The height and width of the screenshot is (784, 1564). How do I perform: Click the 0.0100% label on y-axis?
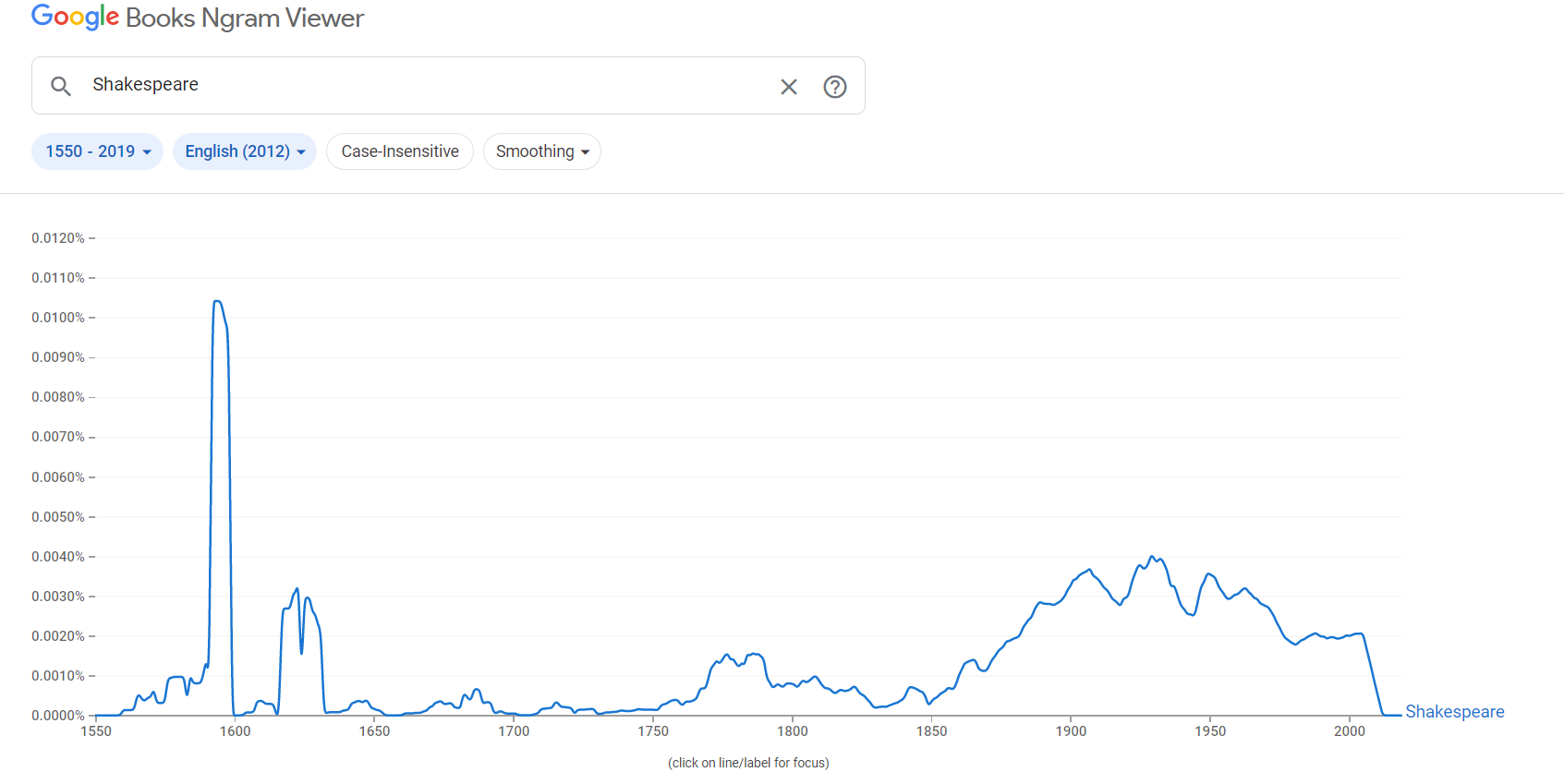tap(58, 318)
